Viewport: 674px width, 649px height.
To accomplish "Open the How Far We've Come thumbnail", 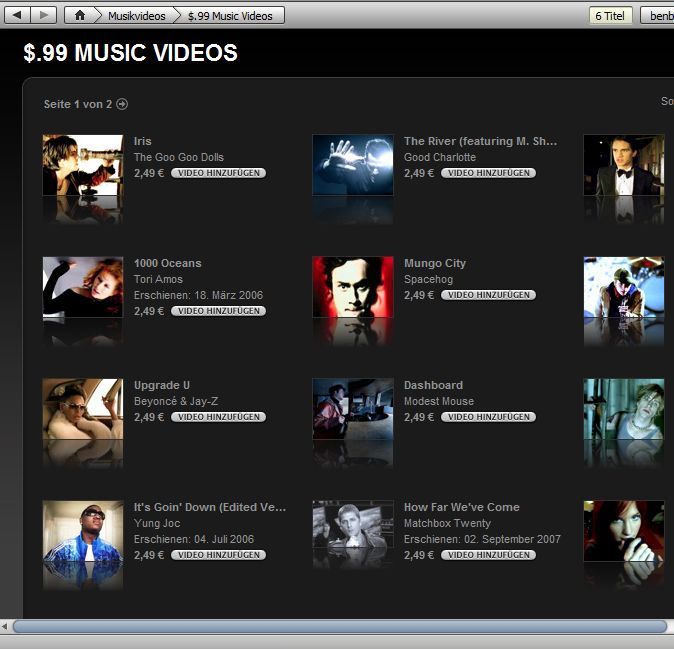I will 353,524.
